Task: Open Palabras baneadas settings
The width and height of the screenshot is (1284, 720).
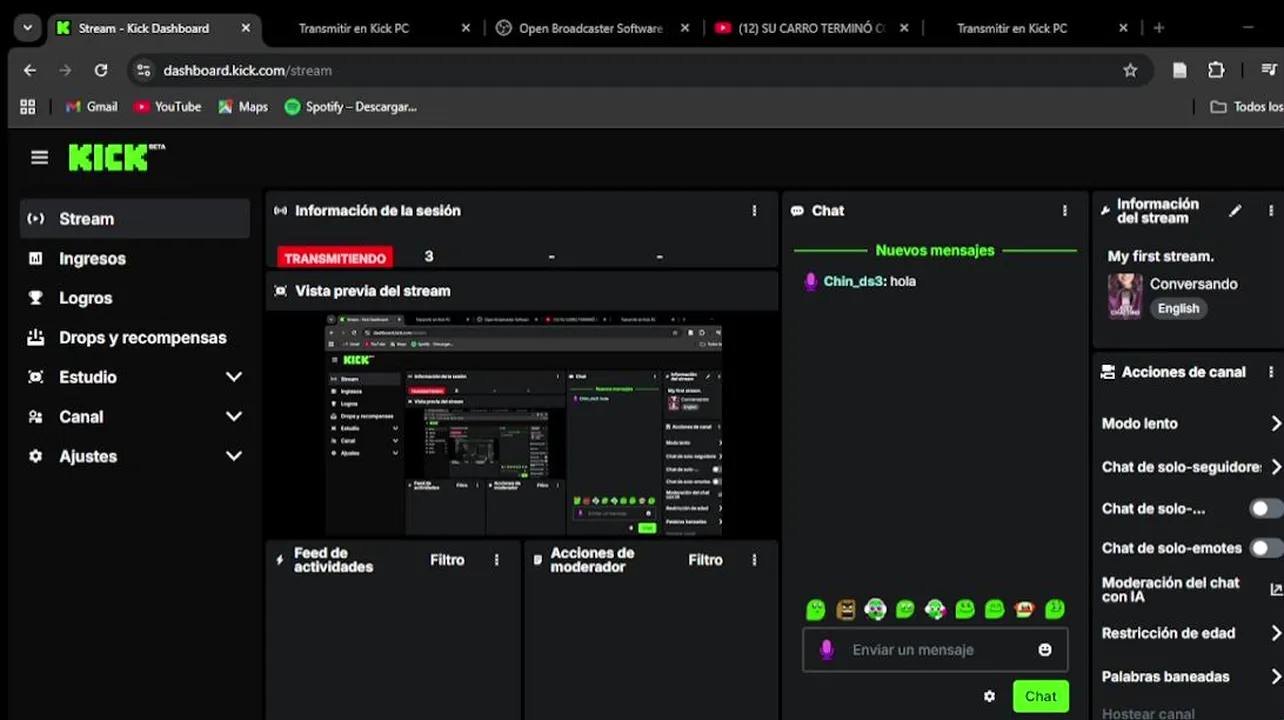Action: point(1188,677)
